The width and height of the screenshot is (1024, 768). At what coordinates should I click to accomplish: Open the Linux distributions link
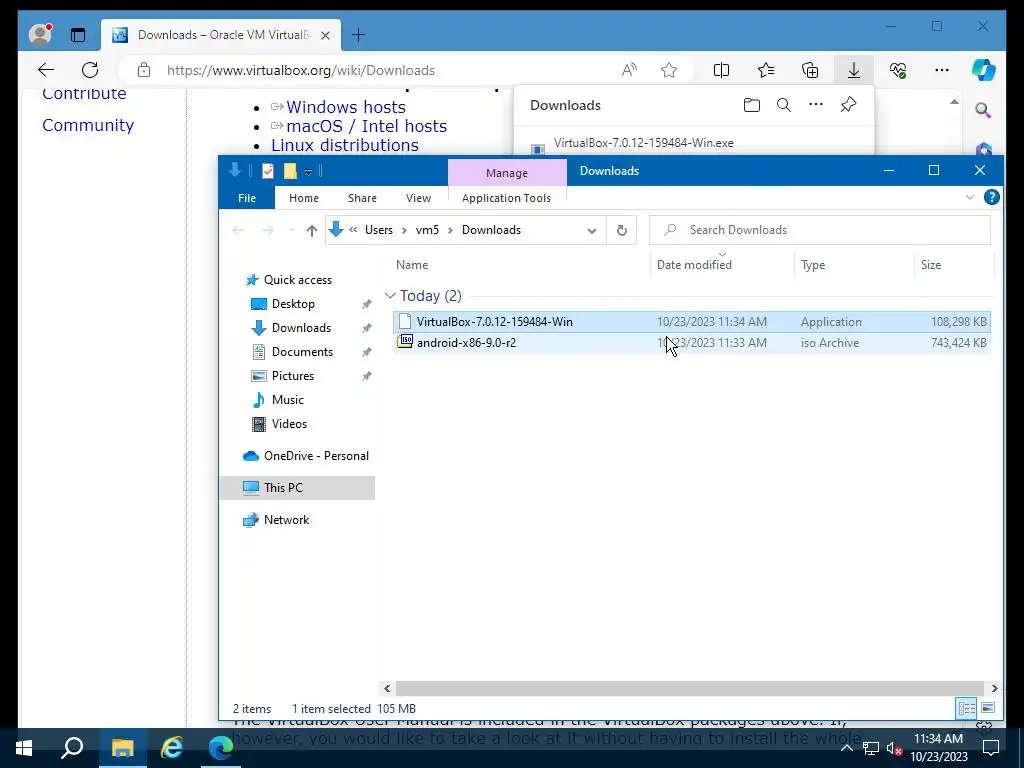345,145
